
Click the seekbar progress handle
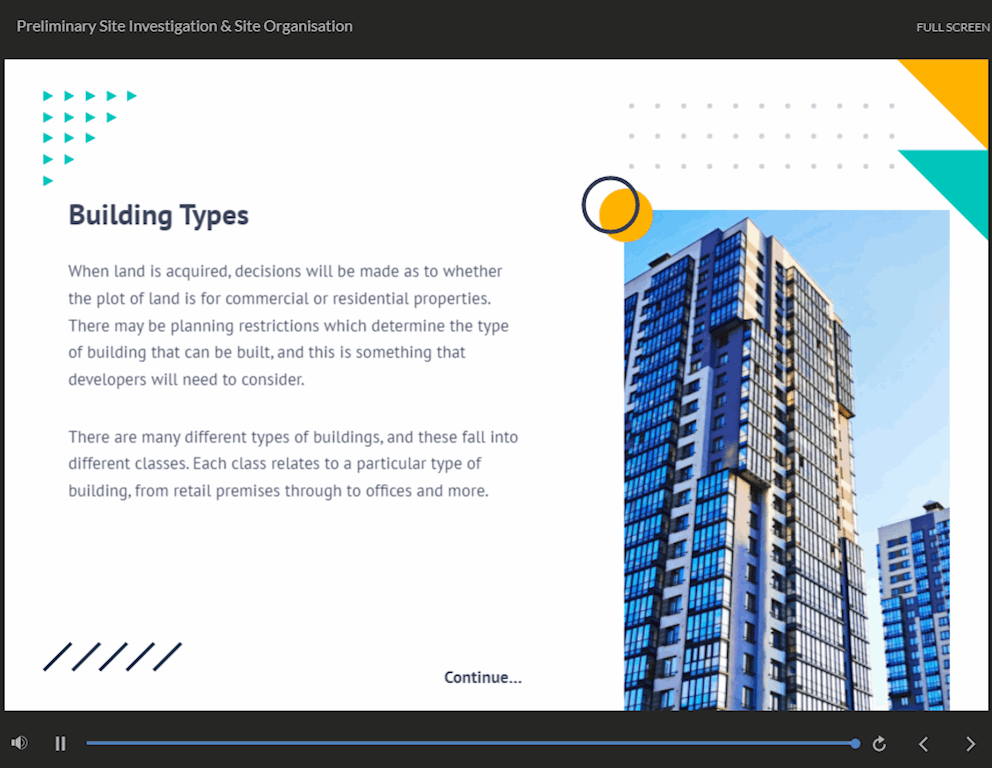(855, 743)
